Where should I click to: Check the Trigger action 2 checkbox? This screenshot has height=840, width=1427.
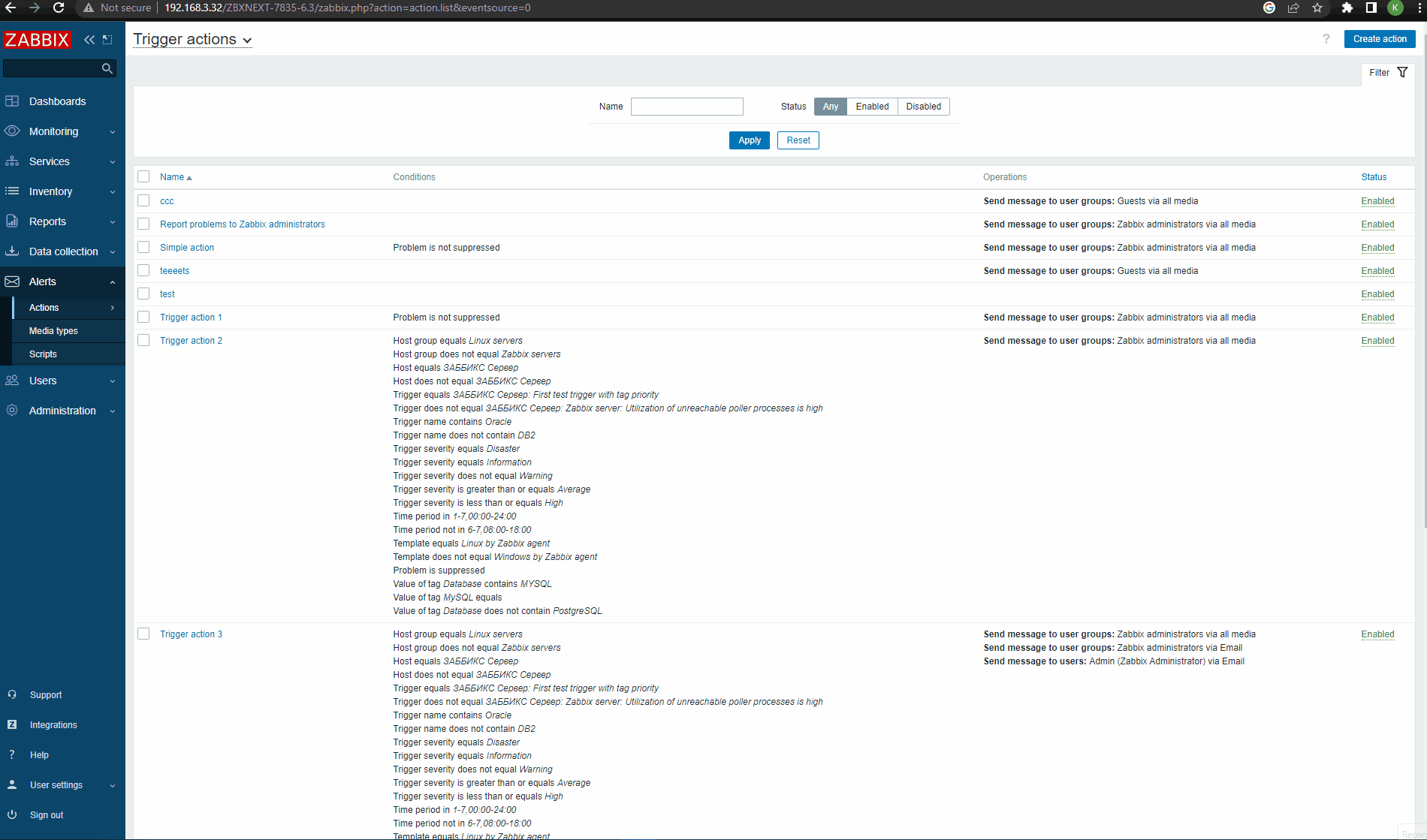143,341
